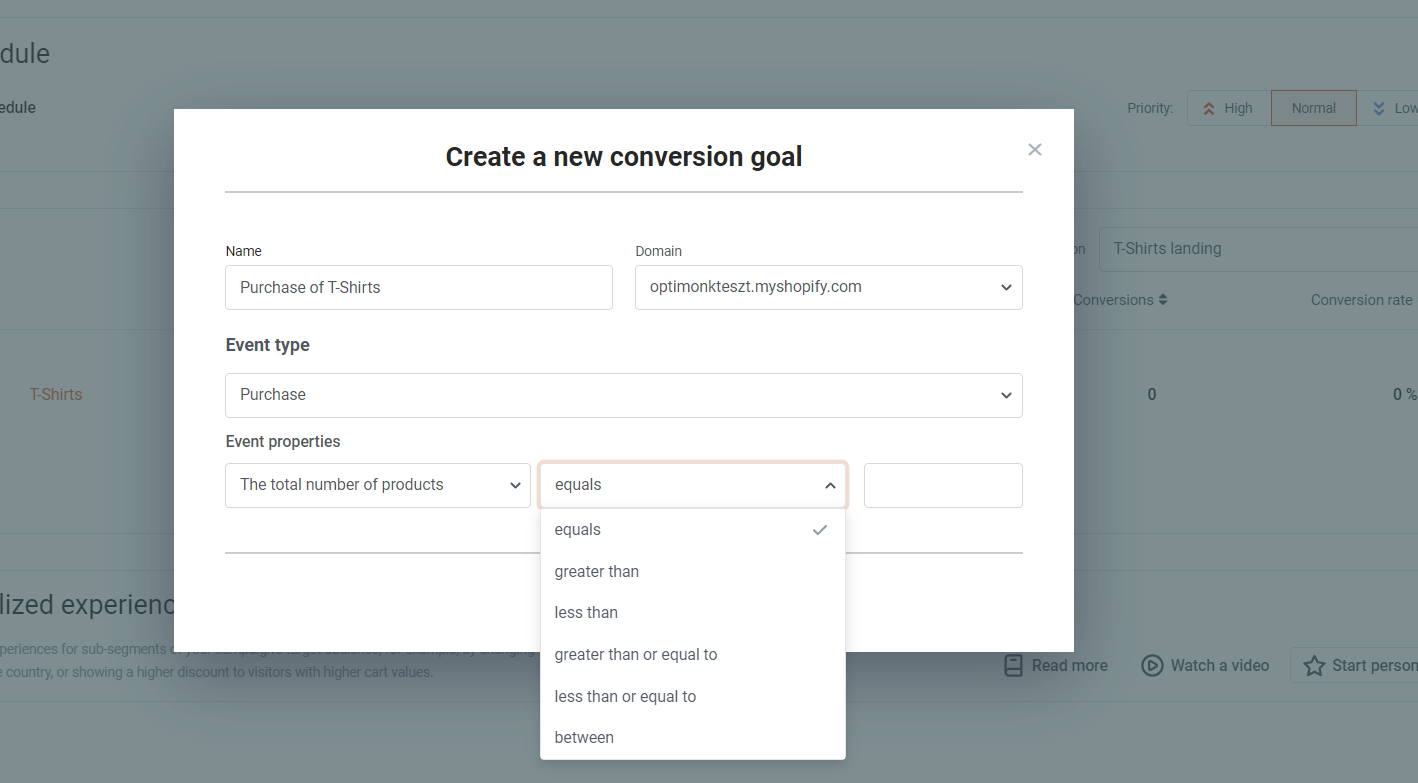Image resolution: width=1418 pixels, height=783 pixels.
Task: Click the High priority arrows icon
Action: tap(1209, 108)
